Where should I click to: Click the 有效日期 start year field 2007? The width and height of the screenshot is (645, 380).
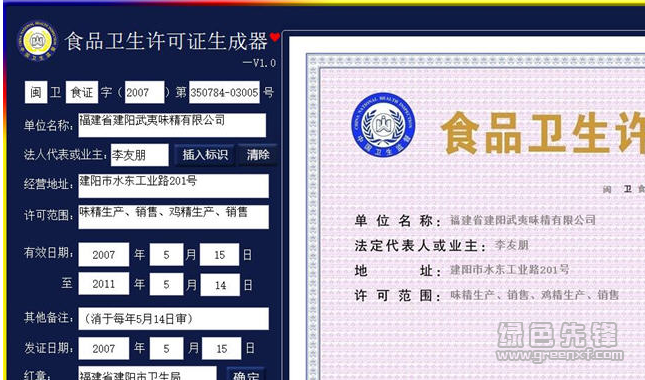[104, 254]
